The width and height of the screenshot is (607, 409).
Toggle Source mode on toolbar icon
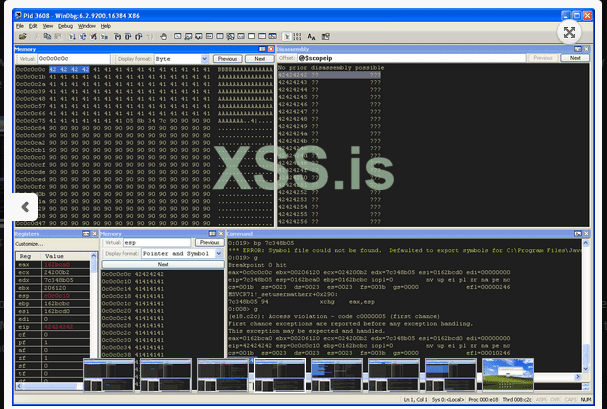(287, 36)
